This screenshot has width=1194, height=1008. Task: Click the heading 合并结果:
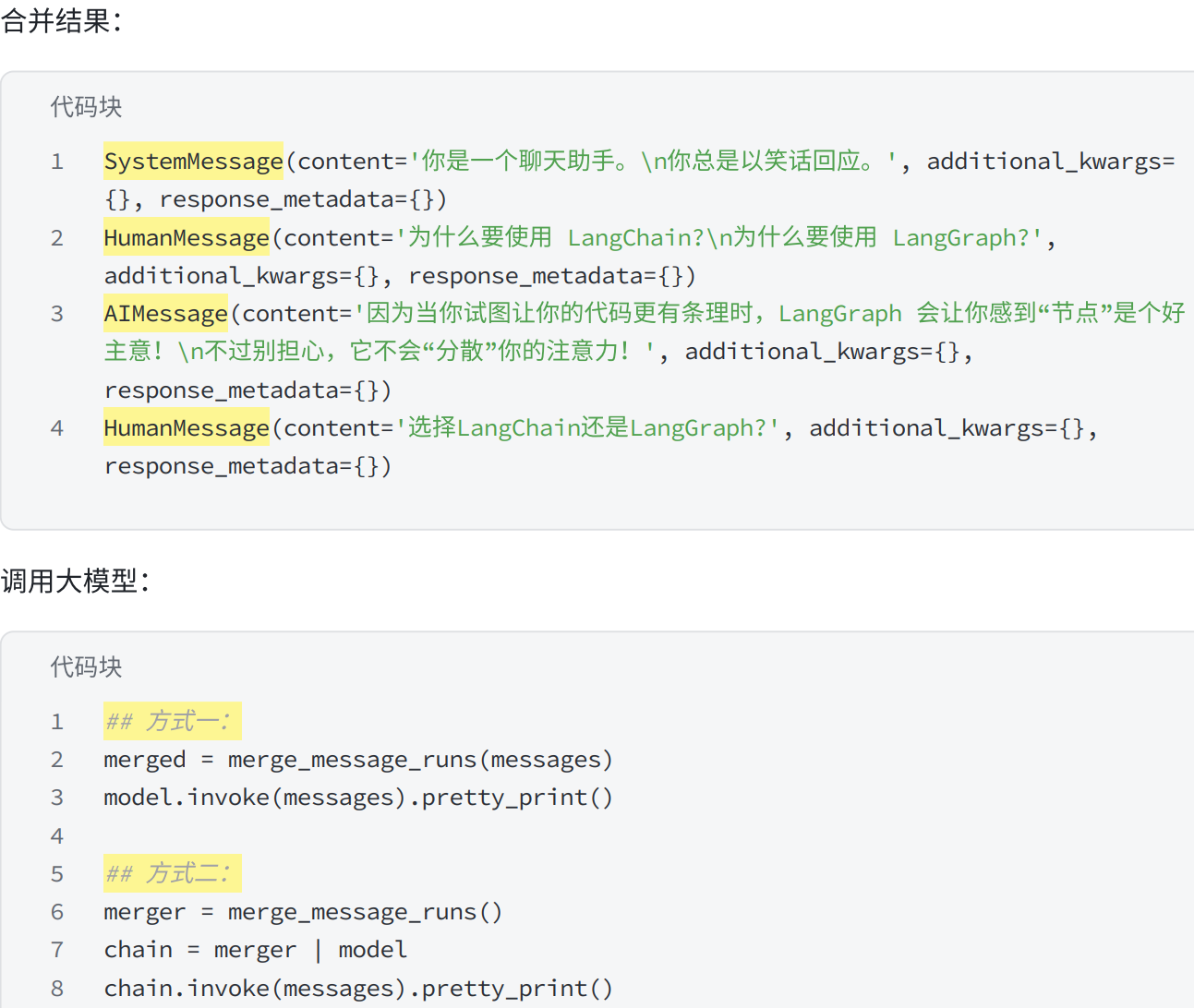(61, 20)
